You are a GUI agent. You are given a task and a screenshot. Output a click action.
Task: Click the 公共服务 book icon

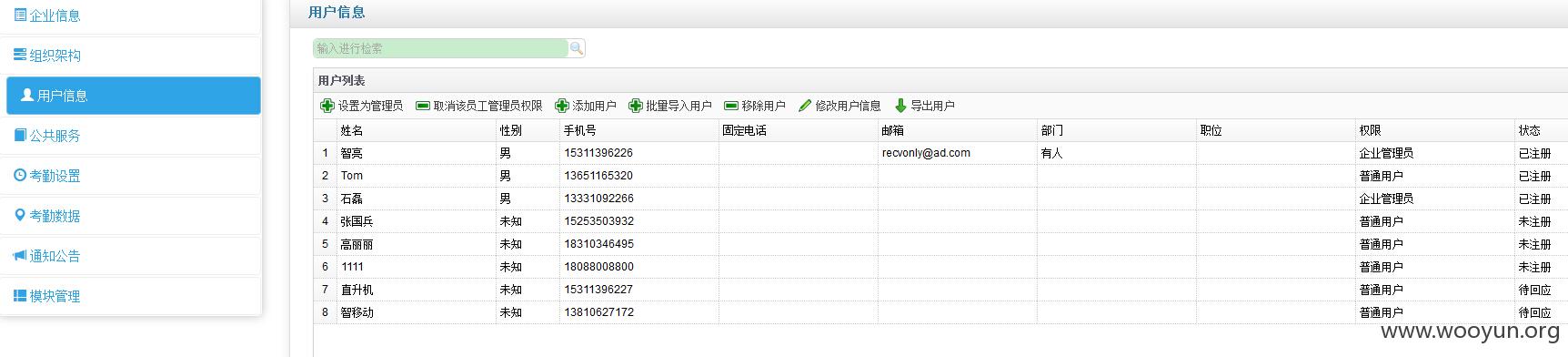(x=20, y=135)
